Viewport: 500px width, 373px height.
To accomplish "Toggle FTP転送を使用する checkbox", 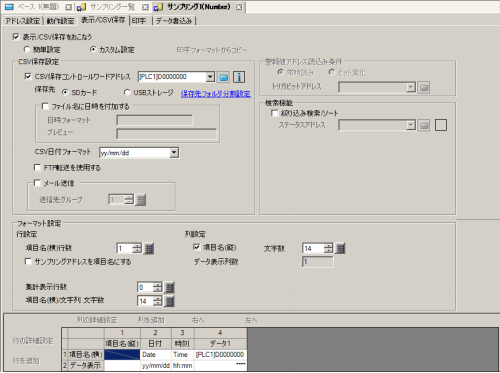I will [37, 167].
